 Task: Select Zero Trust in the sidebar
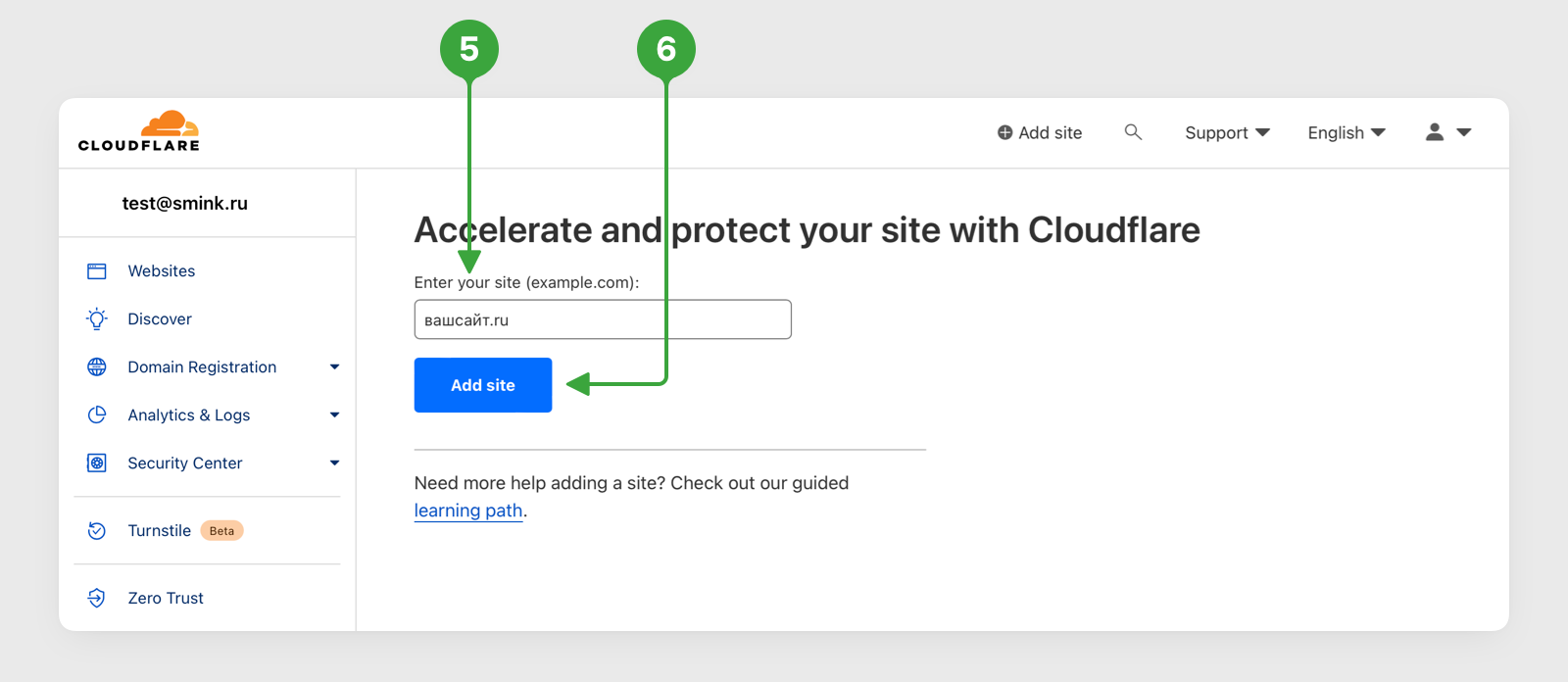click(x=166, y=598)
